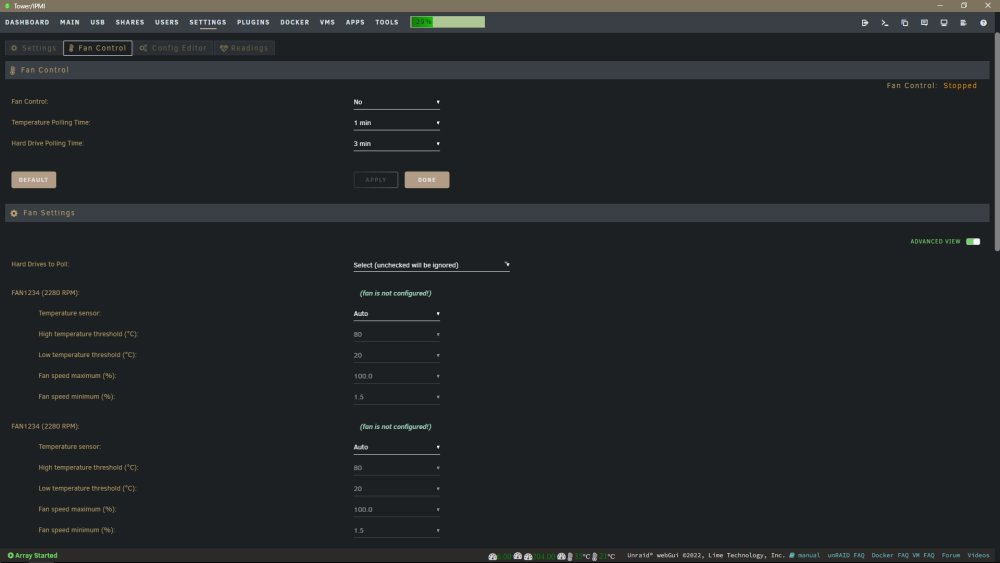Open the Forum link in footer
Image resolution: width=1000 pixels, height=563 pixels.
tap(950, 555)
